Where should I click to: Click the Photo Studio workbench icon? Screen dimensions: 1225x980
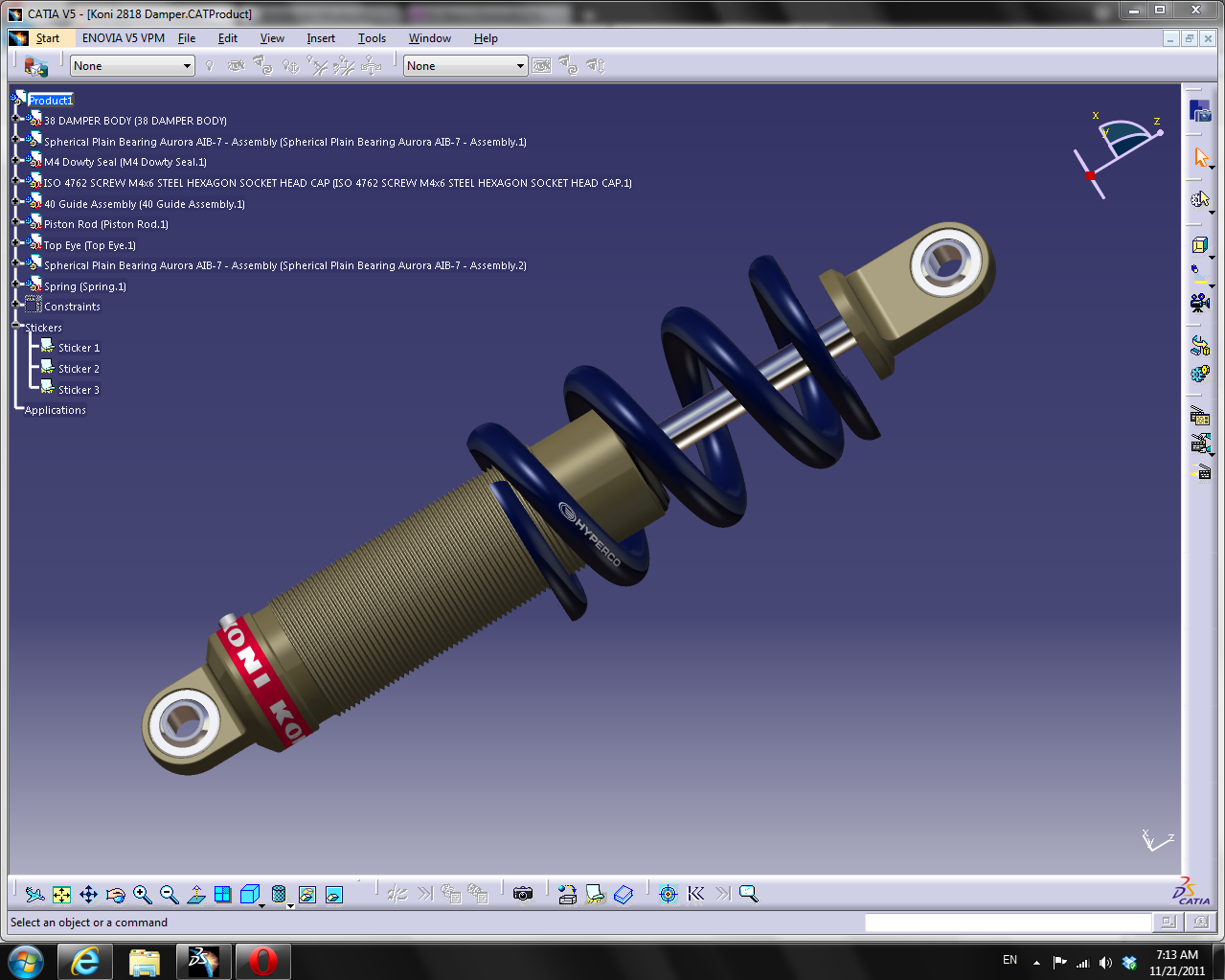(1200, 110)
